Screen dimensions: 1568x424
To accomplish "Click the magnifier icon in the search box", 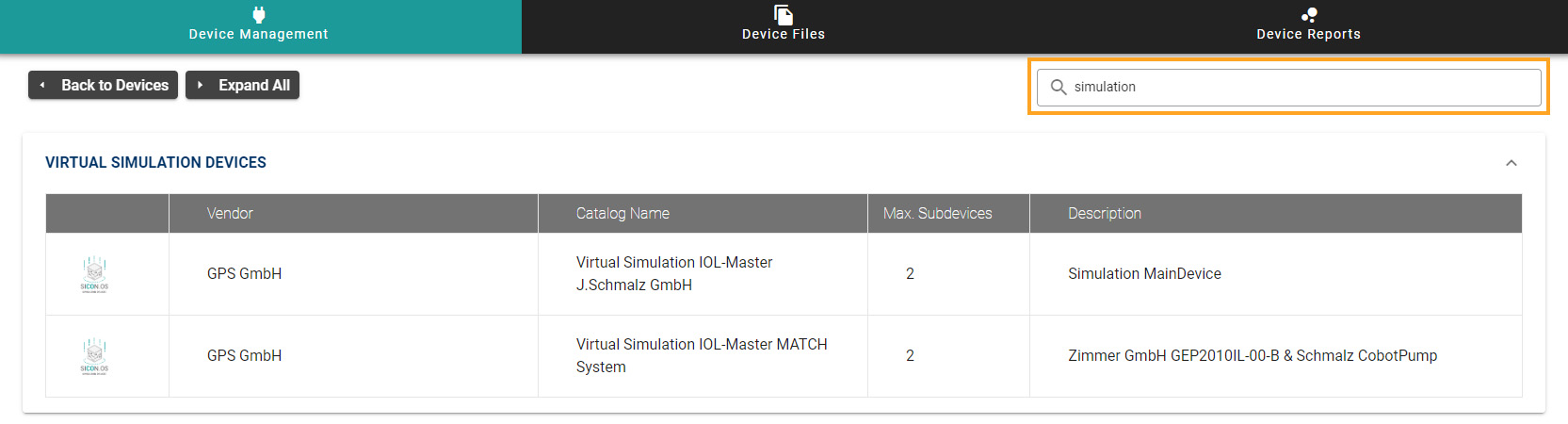I will coord(1059,87).
